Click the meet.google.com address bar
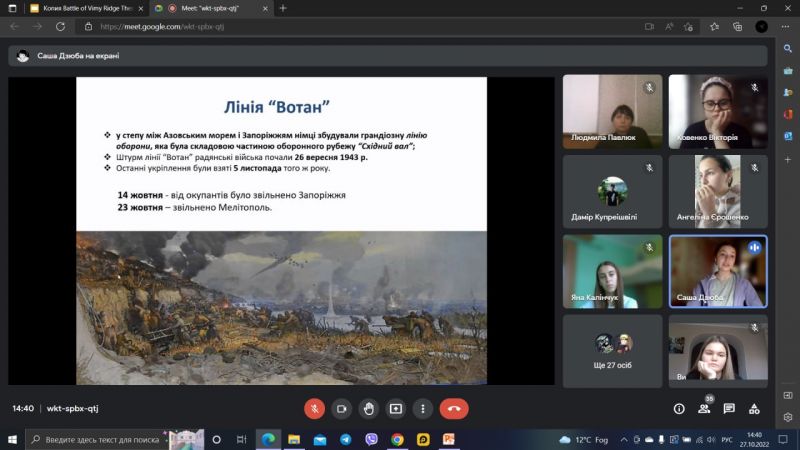The width and height of the screenshot is (800, 450). 357,27
